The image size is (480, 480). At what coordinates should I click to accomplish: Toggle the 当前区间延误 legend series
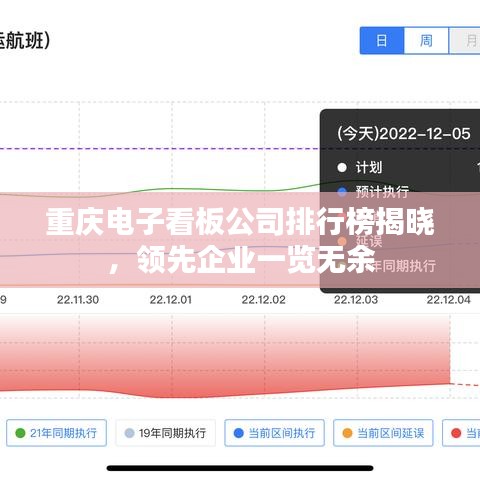point(383,433)
